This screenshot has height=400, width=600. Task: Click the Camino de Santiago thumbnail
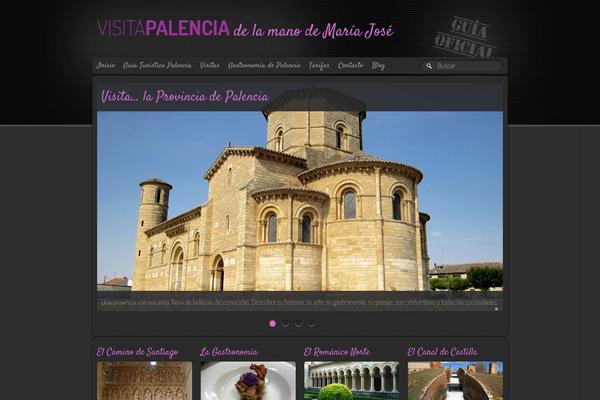click(x=145, y=381)
